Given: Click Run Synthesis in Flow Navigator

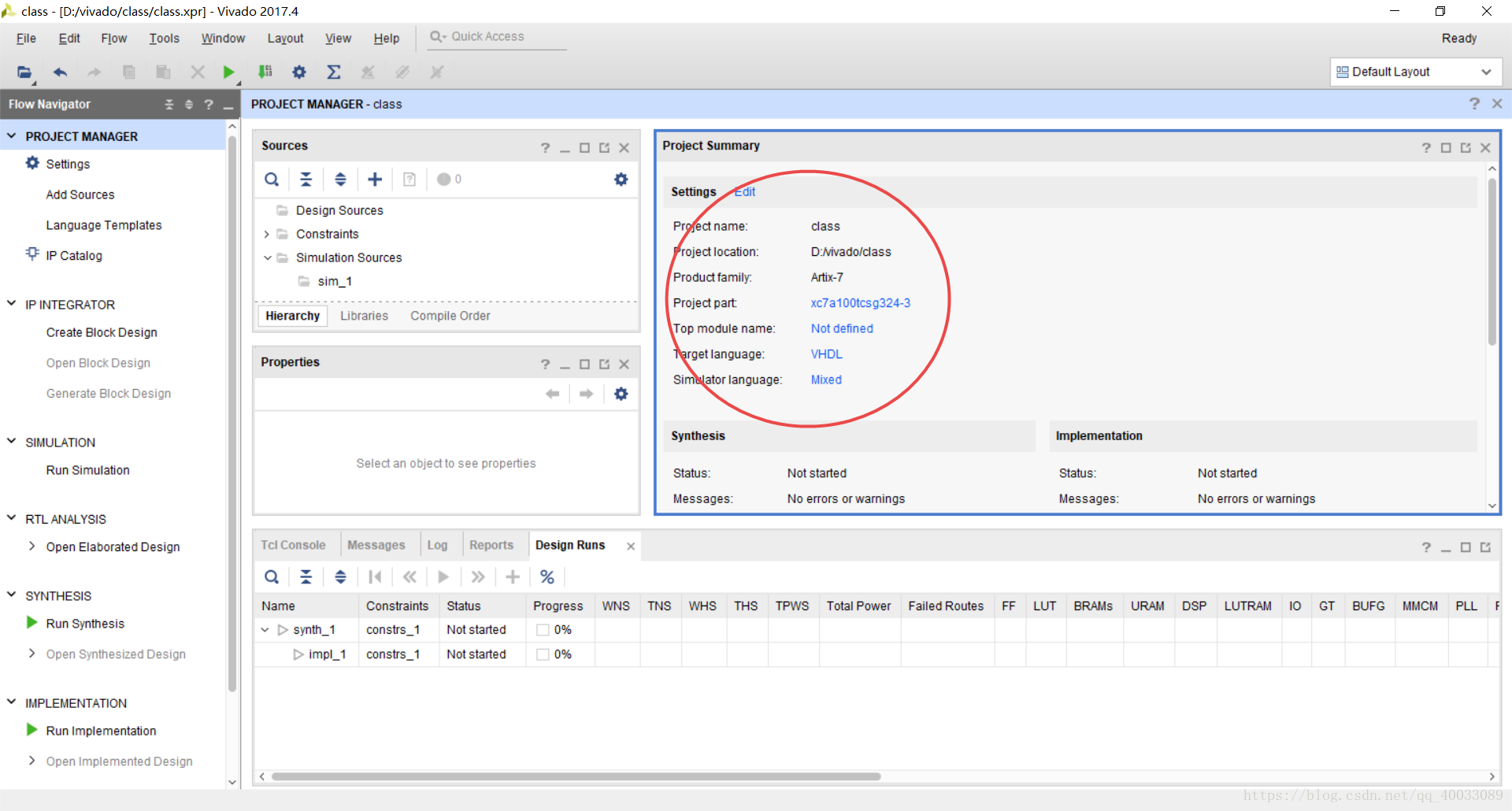Looking at the screenshot, I should pyautogui.click(x=85, y=624).
